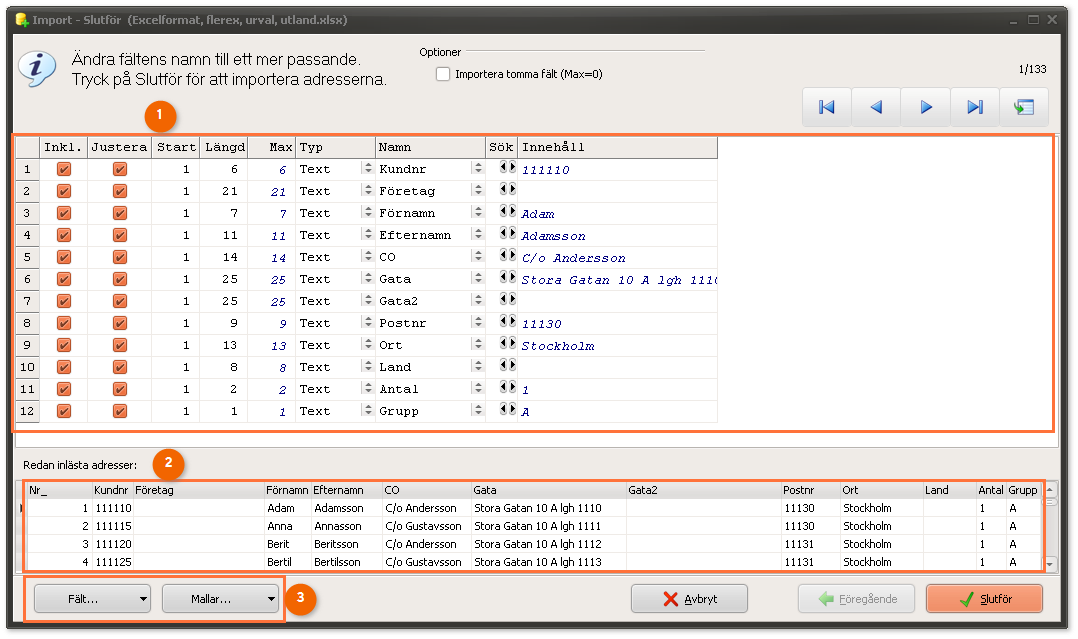Go to the previous record
1078x639 pixels.
tap(876, 107)
